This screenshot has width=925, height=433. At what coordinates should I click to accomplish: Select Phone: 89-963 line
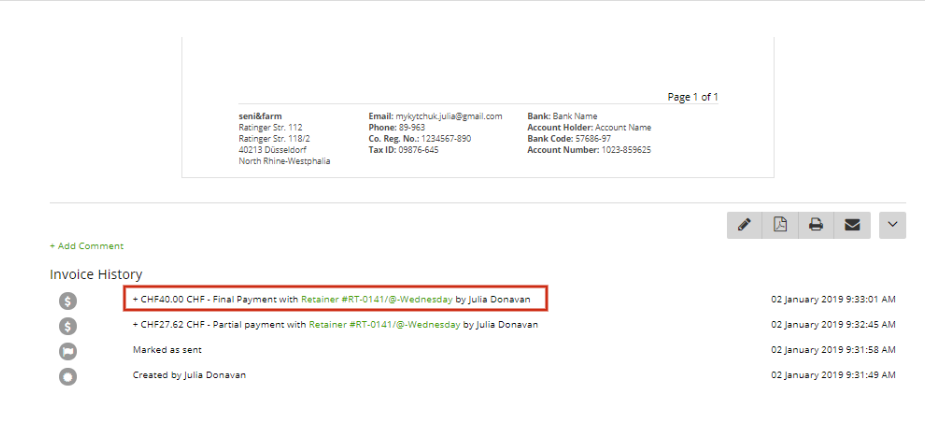coord(397,127)
